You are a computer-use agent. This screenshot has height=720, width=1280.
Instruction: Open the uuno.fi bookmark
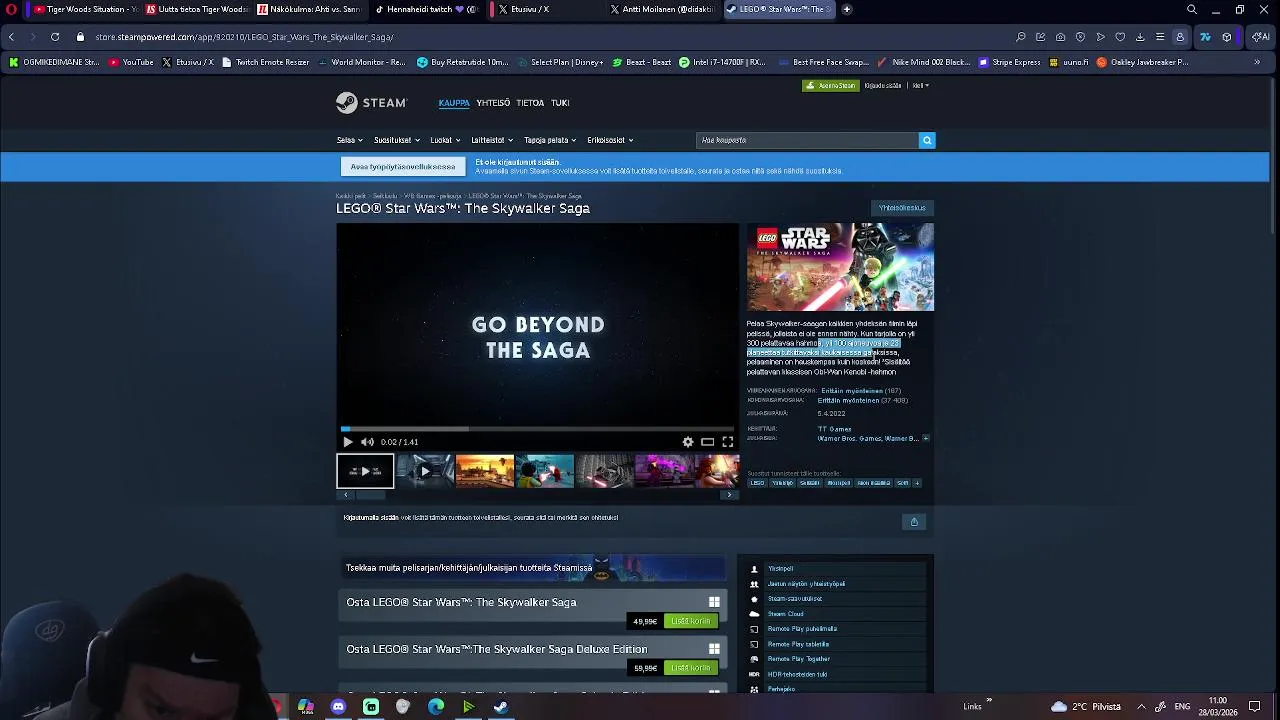[x=1069, y=62]
